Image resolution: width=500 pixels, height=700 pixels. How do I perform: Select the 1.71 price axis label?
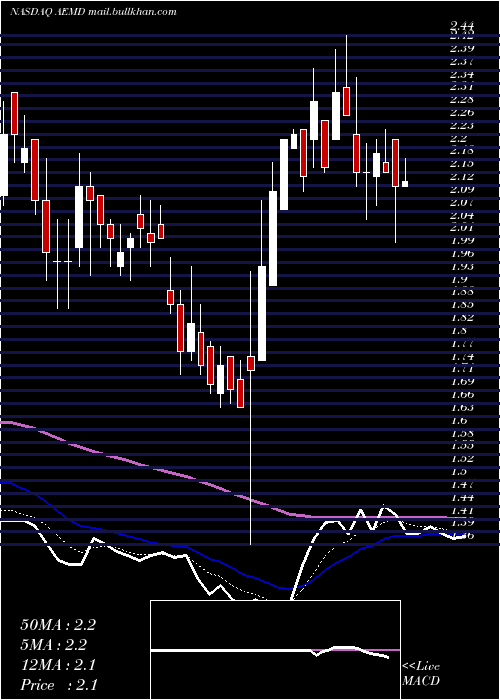coord(462,369)
